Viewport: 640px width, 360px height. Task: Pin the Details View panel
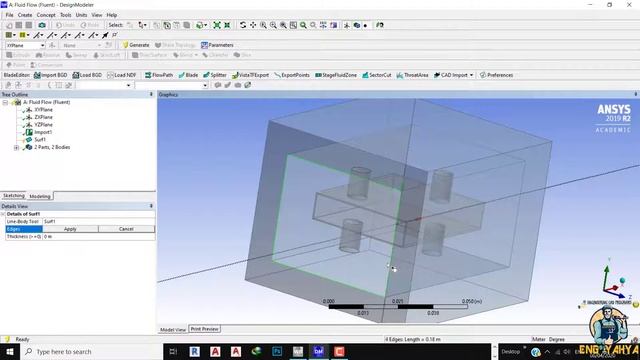click(x=151, y=206)
